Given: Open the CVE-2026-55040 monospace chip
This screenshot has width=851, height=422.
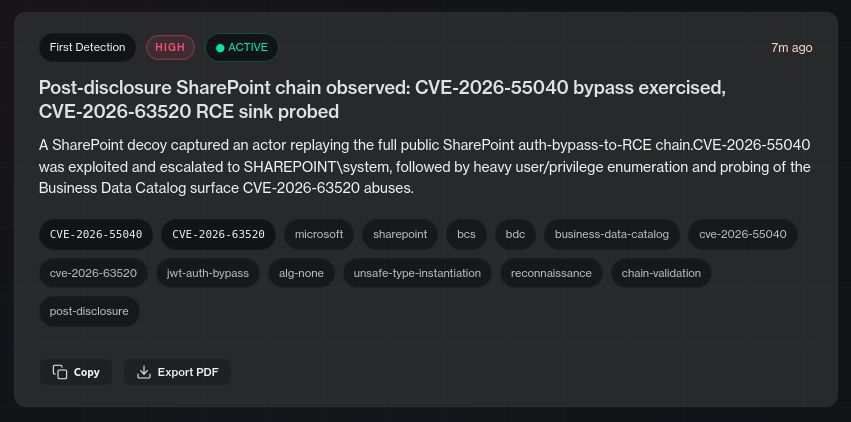Looking at the screenshot, I should point(96,234).
